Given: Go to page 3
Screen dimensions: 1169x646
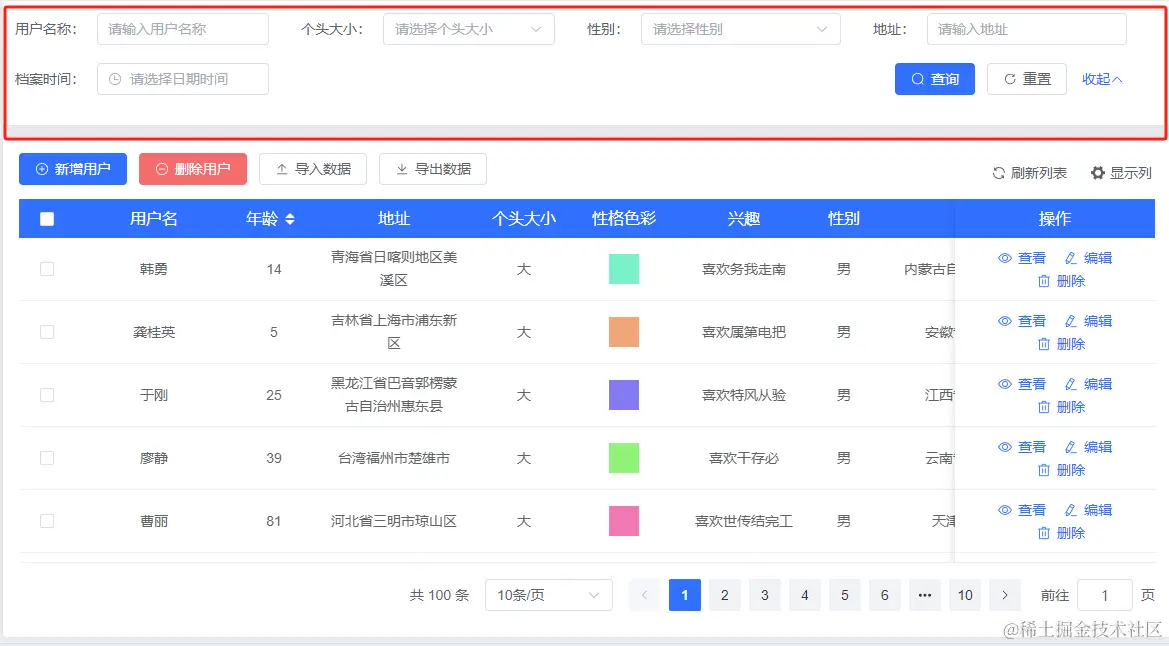Looking at the screenshot, I should (x=764, y=595).
